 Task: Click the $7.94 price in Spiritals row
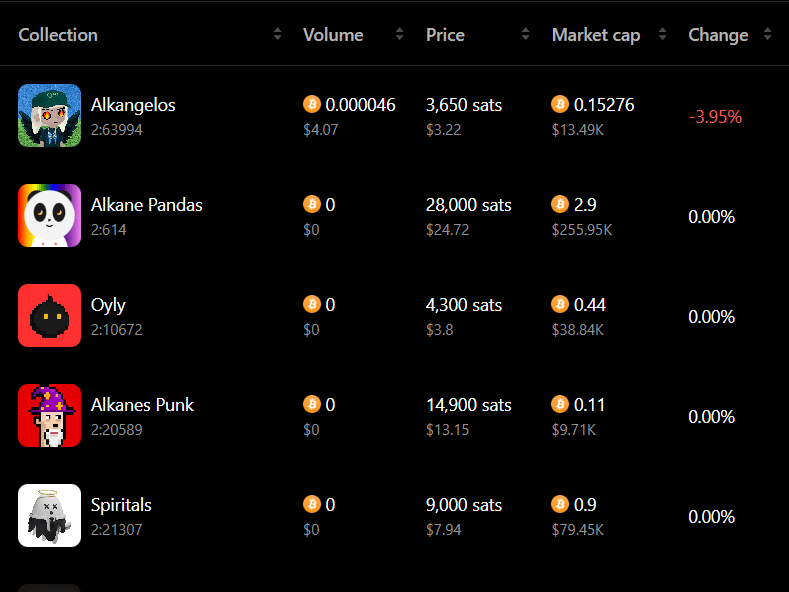[443, 530]
